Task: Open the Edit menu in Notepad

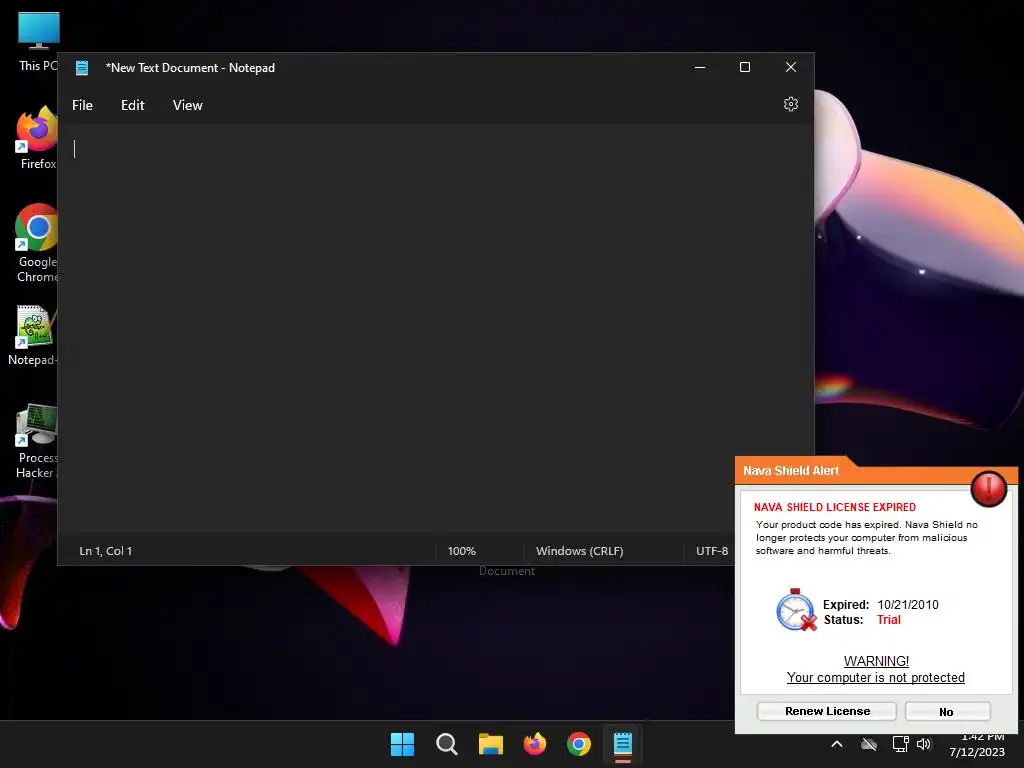Action: (x=133, y=105)
